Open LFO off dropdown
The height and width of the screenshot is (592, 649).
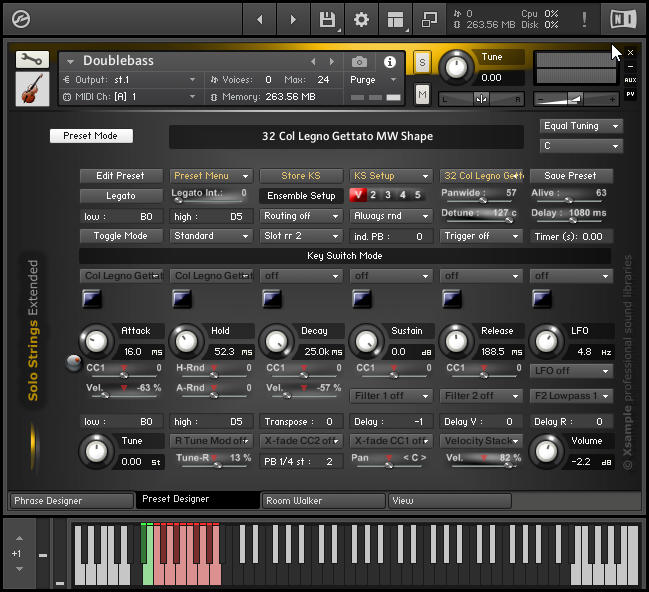click(x=571, y=371)
